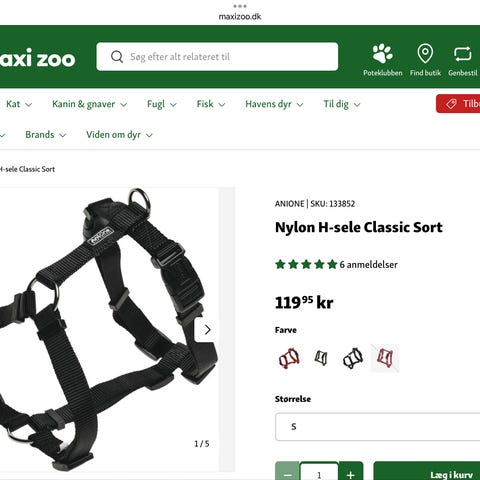Choose the crossed-out red harness variant
This screenshot has height=480, width=480.
point(385,358)
